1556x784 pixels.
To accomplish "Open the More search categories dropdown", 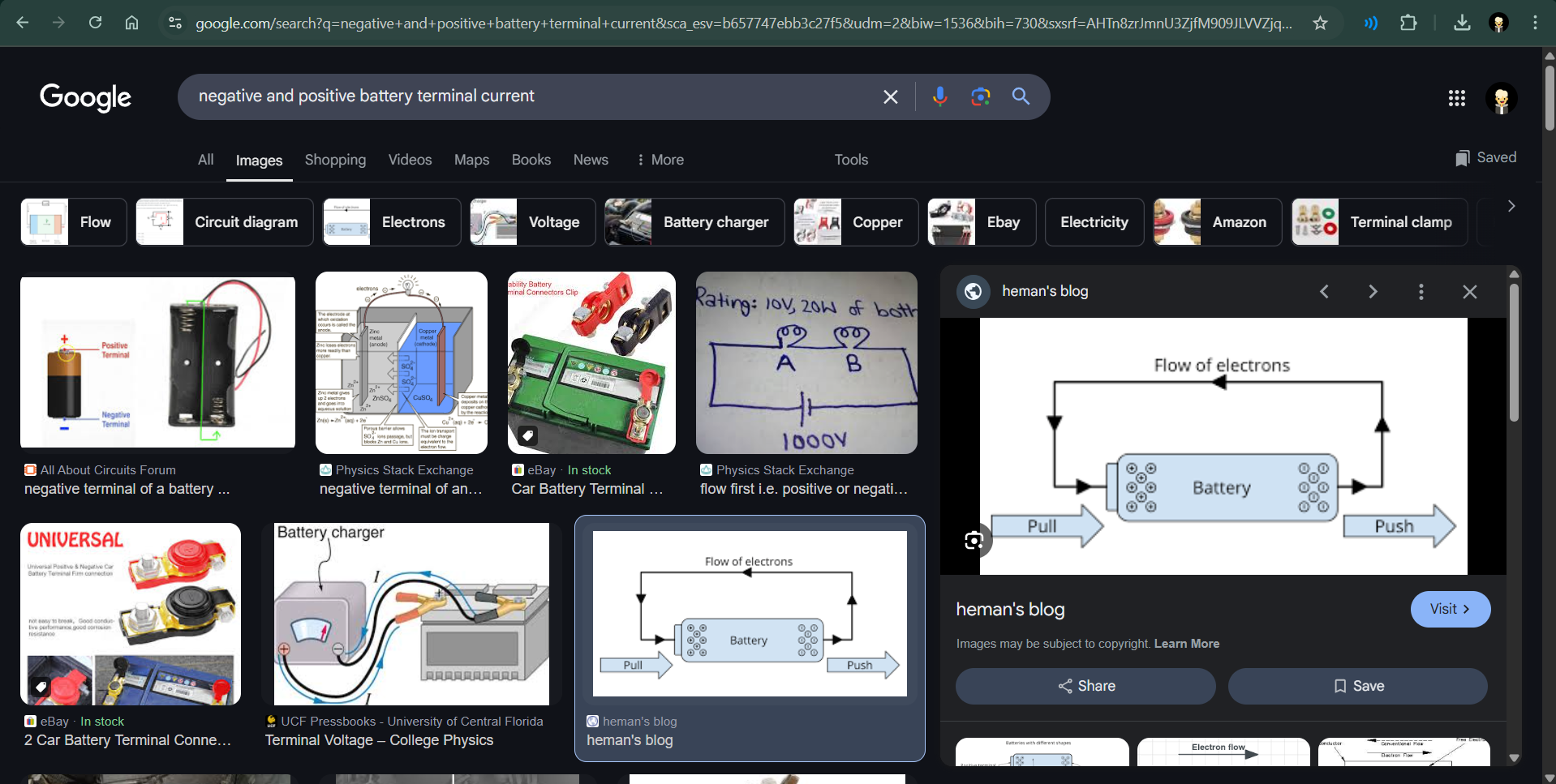I will 660,160.
